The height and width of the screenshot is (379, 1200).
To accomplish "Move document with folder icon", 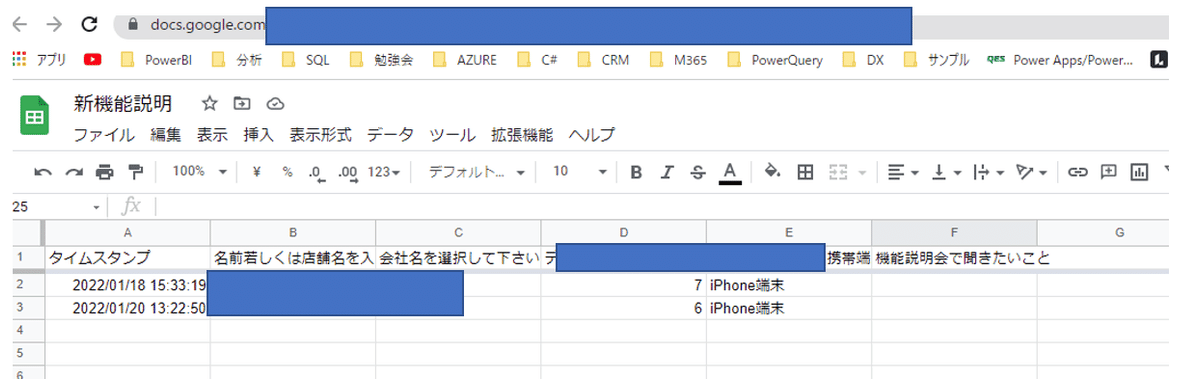I will coord(241,103).
